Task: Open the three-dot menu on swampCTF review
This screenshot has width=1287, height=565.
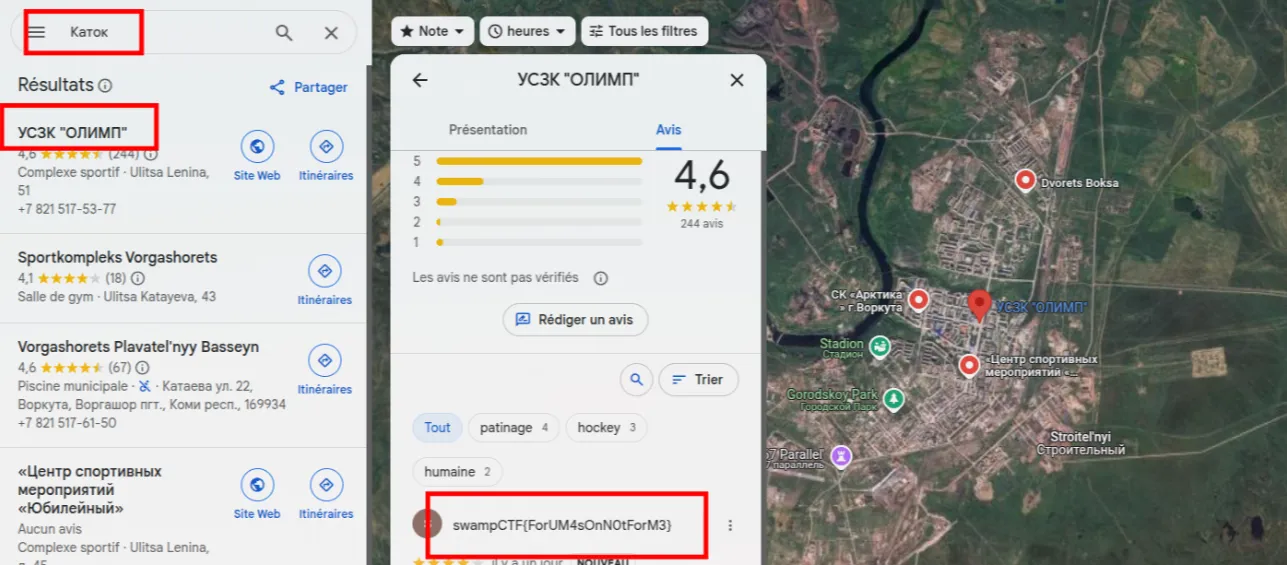Action: coord(730,525)
